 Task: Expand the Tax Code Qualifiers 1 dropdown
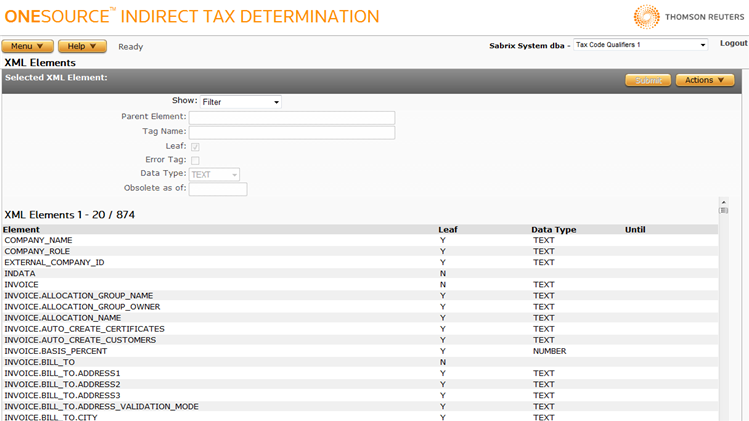639,45
